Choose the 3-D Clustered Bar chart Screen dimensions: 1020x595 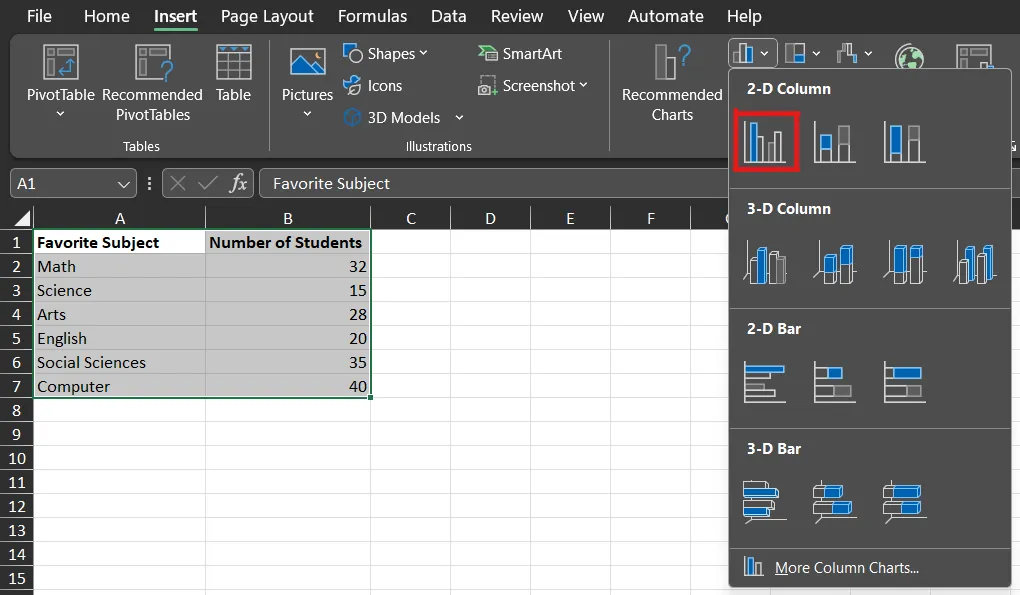click(x=765, y=502)
